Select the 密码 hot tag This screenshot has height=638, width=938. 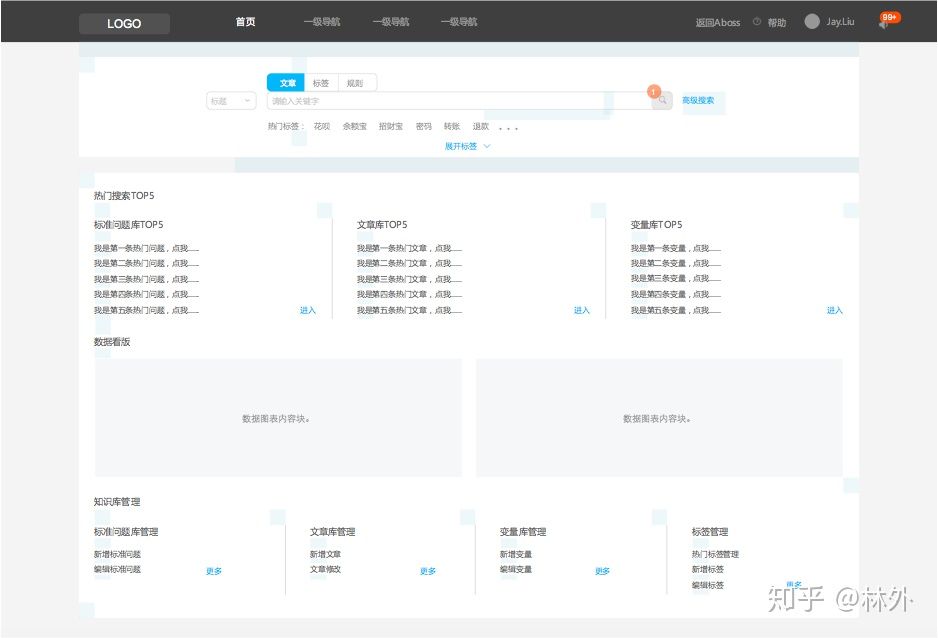[x=424, y=126]
